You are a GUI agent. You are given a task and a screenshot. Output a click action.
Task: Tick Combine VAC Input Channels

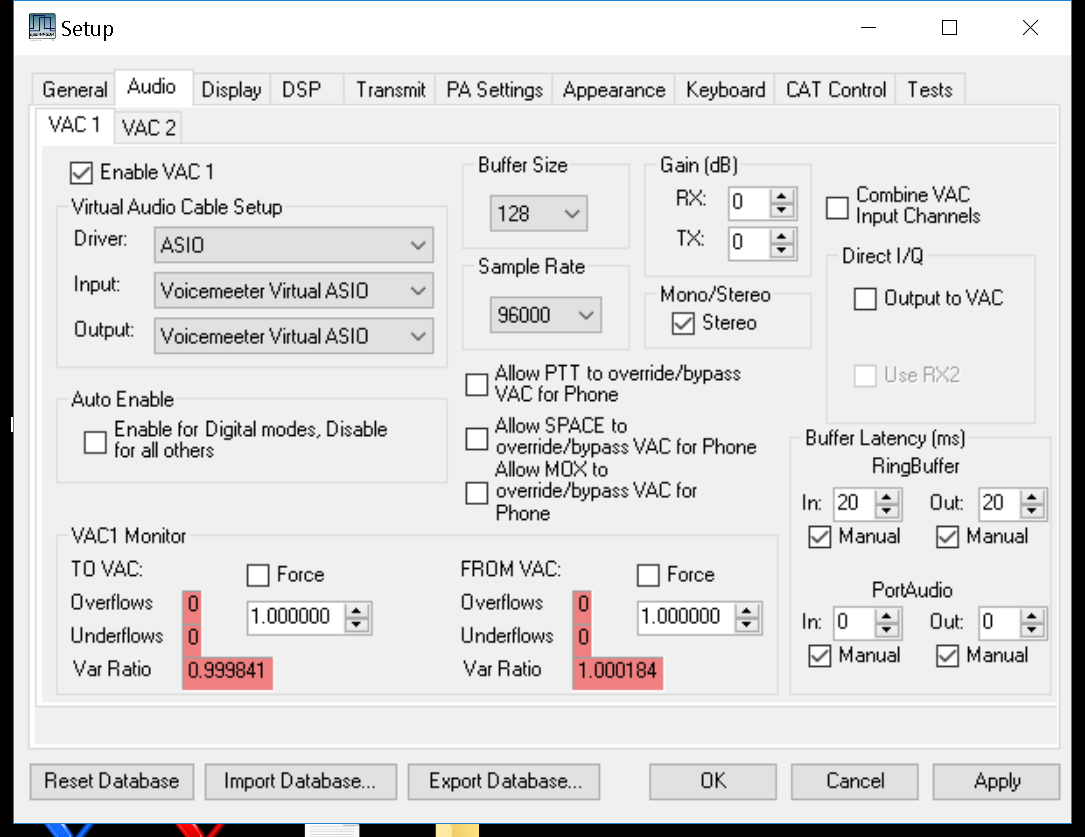tap(837, 207)
